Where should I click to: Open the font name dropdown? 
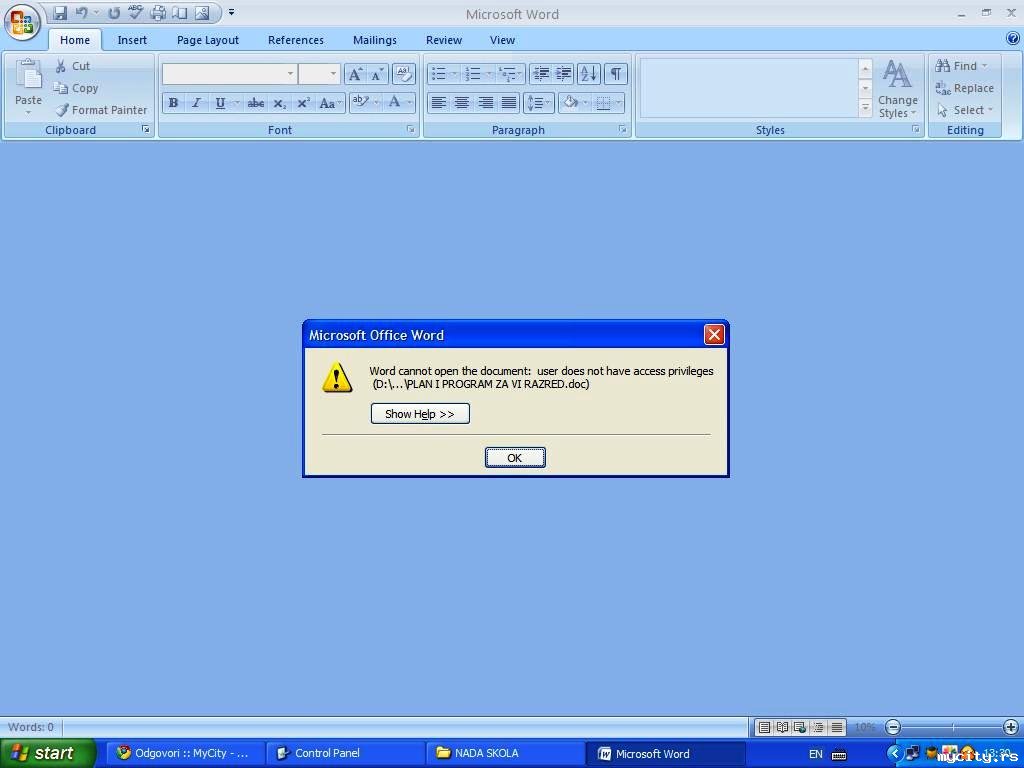pyautogui.click(x=291, y=74)
